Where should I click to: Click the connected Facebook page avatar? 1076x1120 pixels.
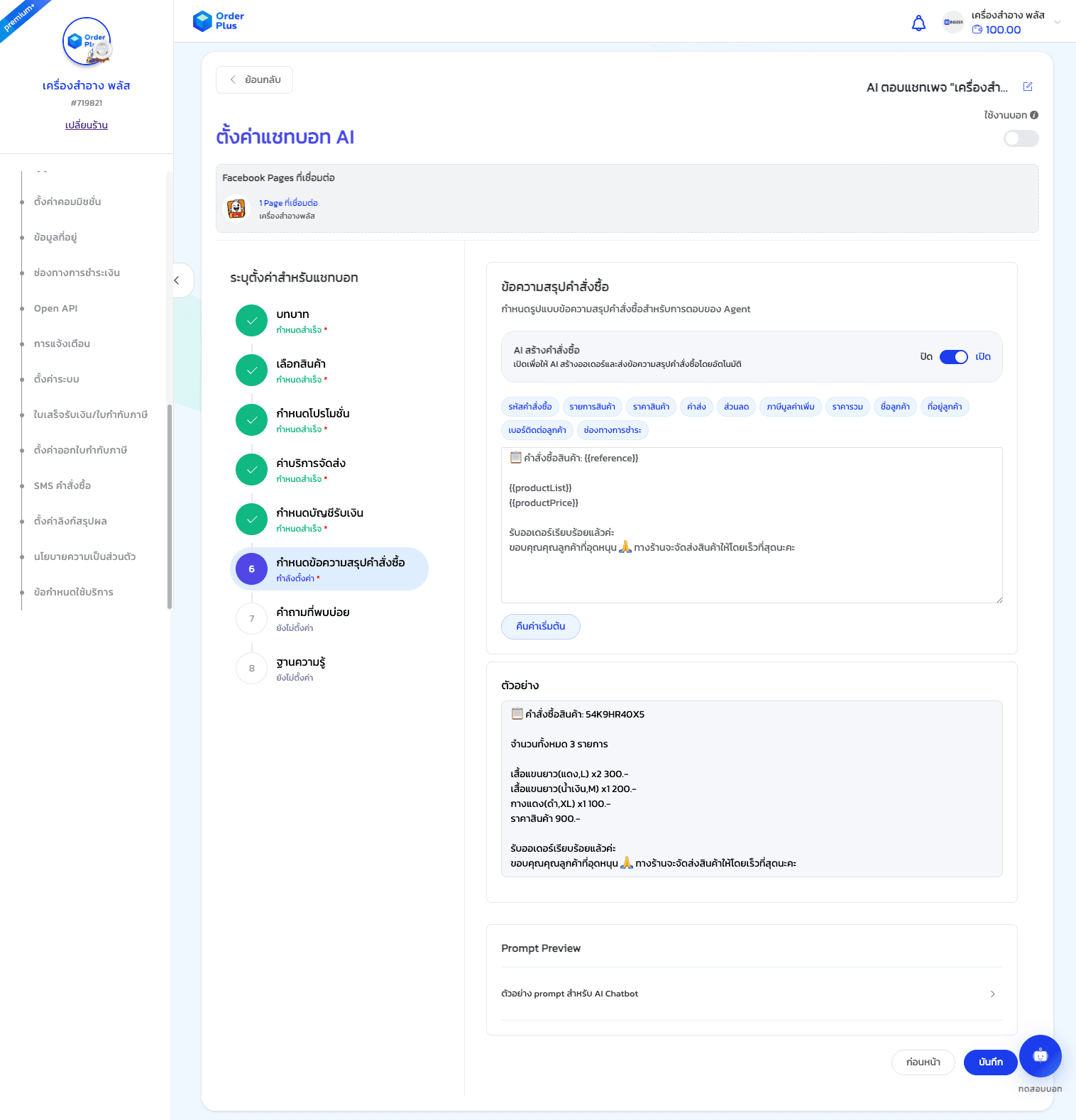click(x=236, y=209)
